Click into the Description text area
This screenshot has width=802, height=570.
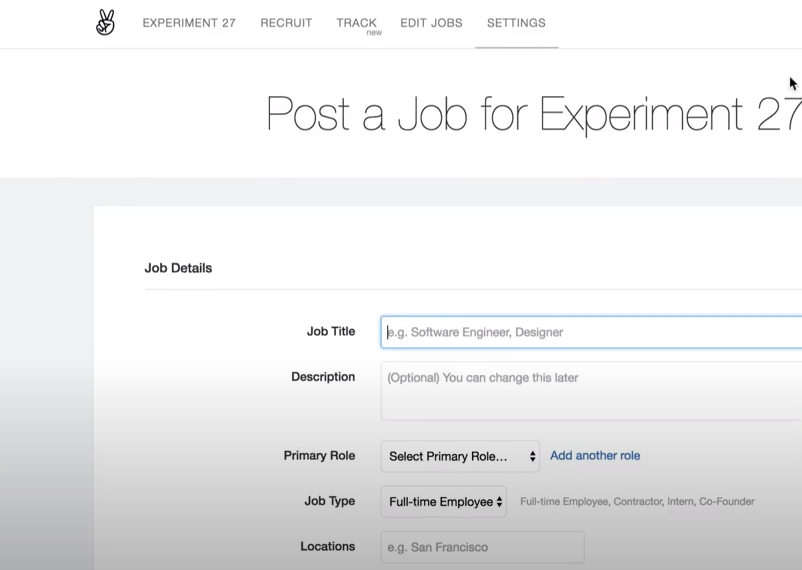tap(590, 391)
